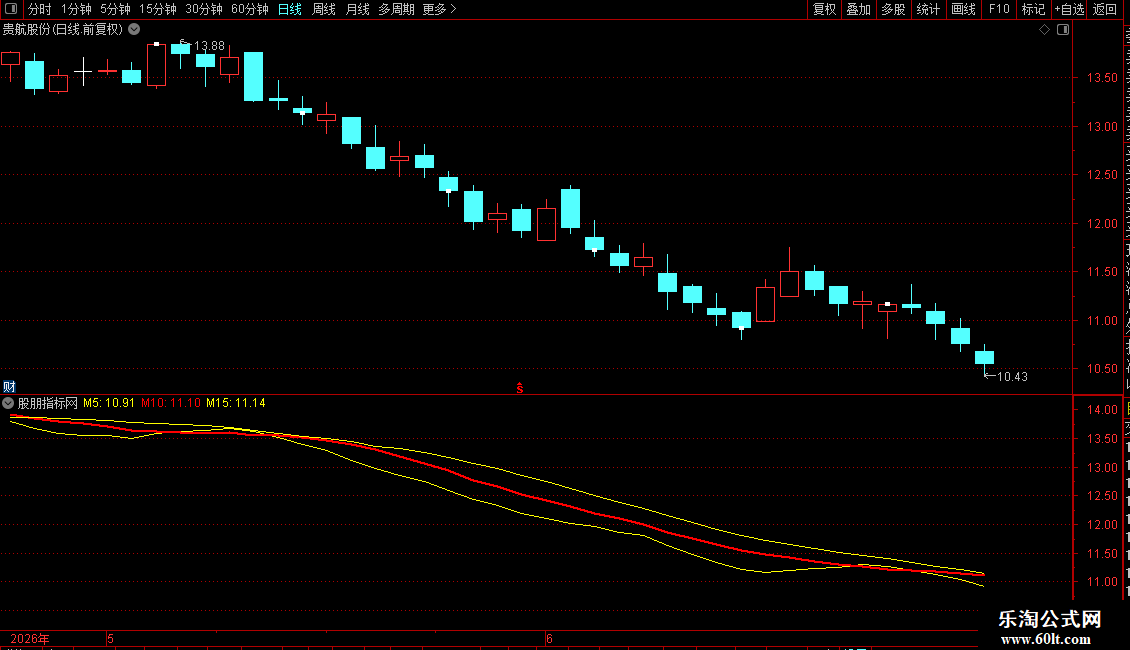Click the 股朋指标网 indicator name
The width and height of the screenshot is (1130, 650).
coord(48,403)
